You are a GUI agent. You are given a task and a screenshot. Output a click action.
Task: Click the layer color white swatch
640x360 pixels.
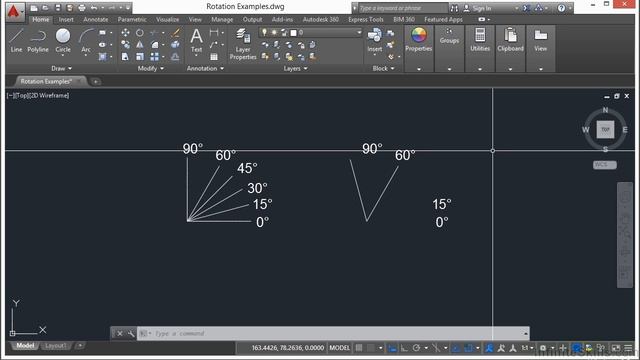(x=293, y=32)
